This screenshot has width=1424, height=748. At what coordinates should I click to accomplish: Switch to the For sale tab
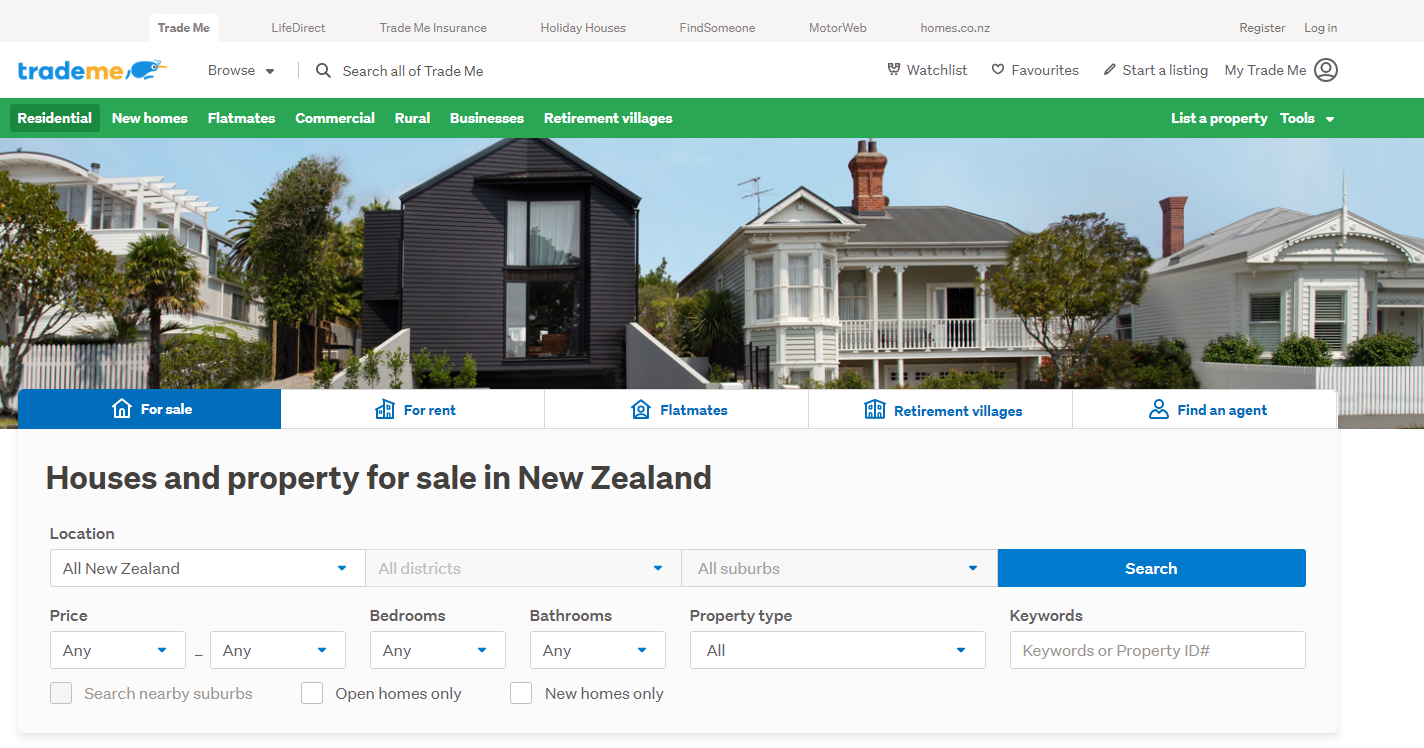coord(150,409)
